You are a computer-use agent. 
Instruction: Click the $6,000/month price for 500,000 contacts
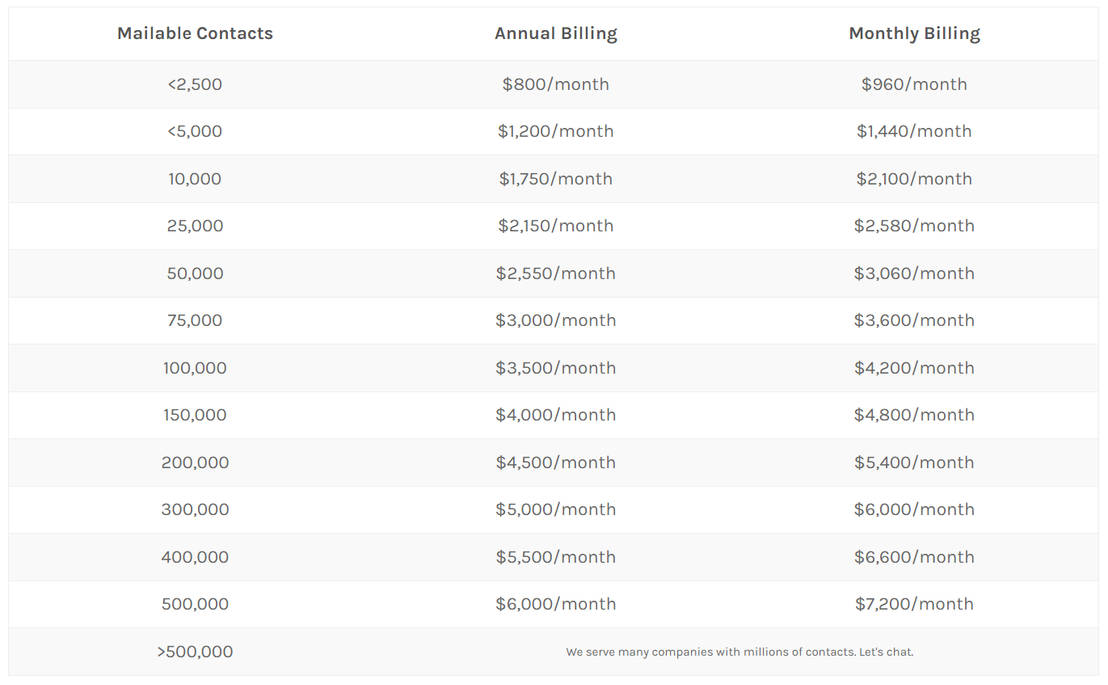(x=556, y=604)
